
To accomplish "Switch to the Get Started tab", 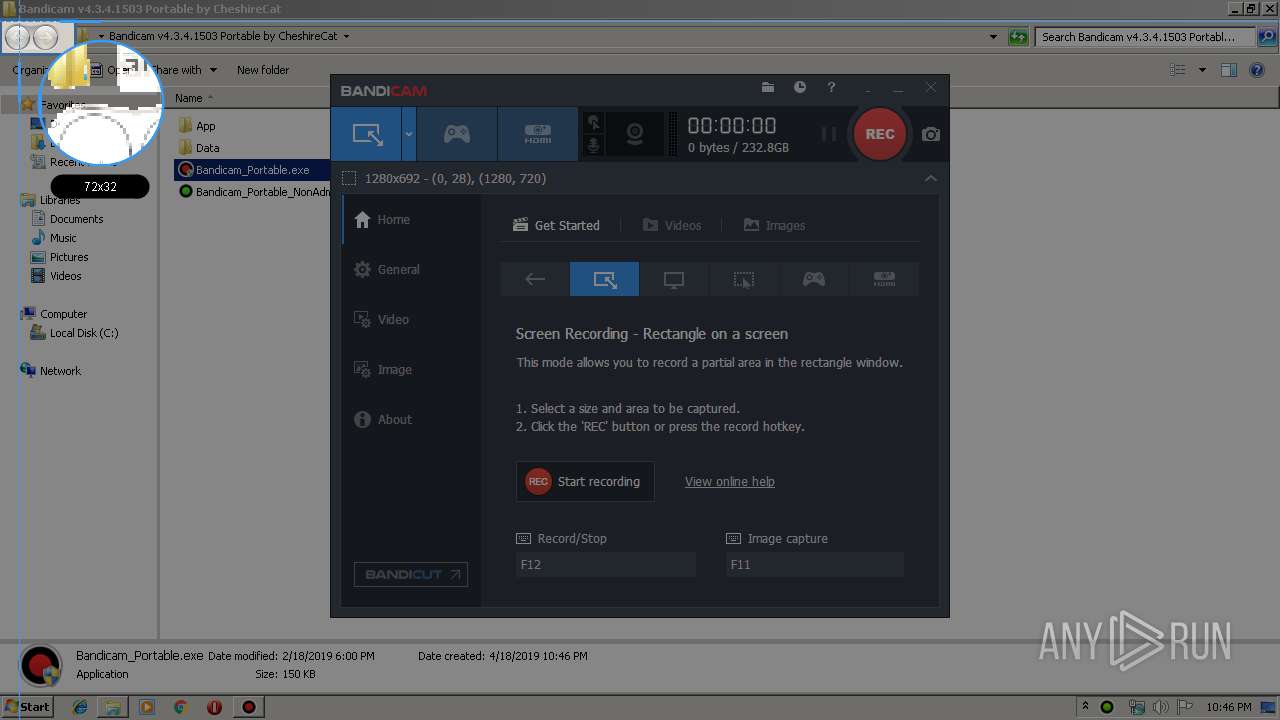I will click(x=556, y=225).
